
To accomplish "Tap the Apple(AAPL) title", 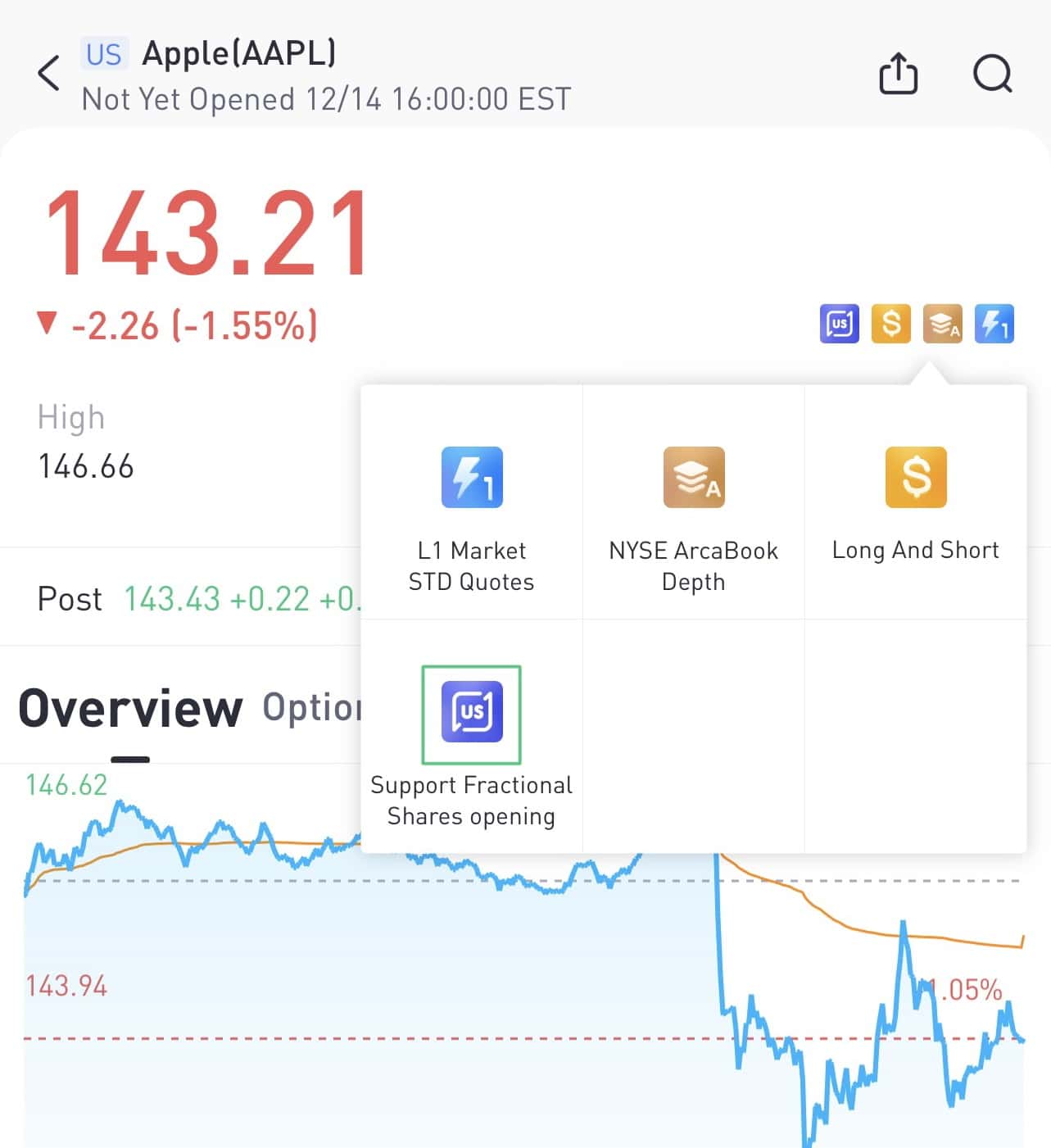I will [x=239, y=53].
